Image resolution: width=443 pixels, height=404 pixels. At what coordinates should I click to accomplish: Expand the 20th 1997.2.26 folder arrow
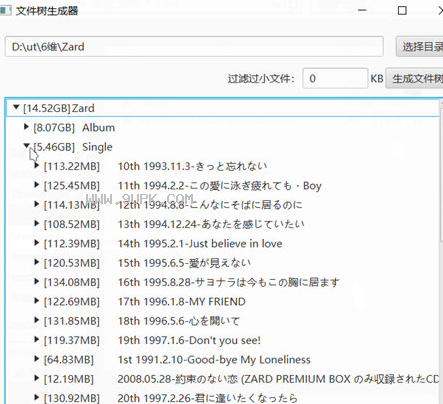click(x=37, y=397)
